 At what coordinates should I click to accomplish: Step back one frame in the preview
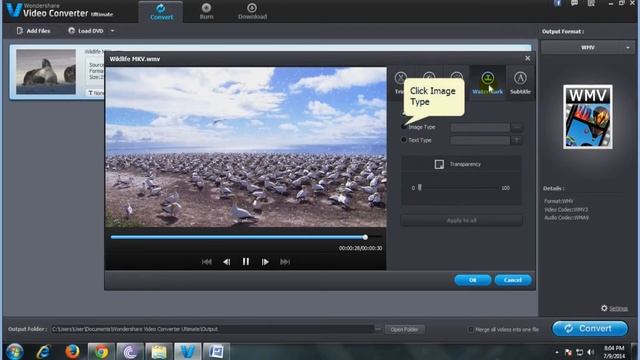tap(227, 262)
